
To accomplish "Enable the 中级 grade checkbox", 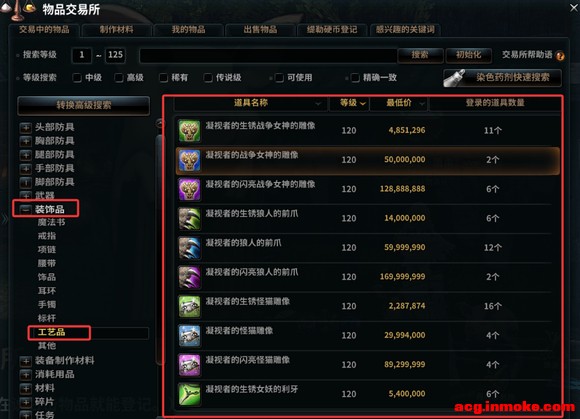I will [77, 78].
